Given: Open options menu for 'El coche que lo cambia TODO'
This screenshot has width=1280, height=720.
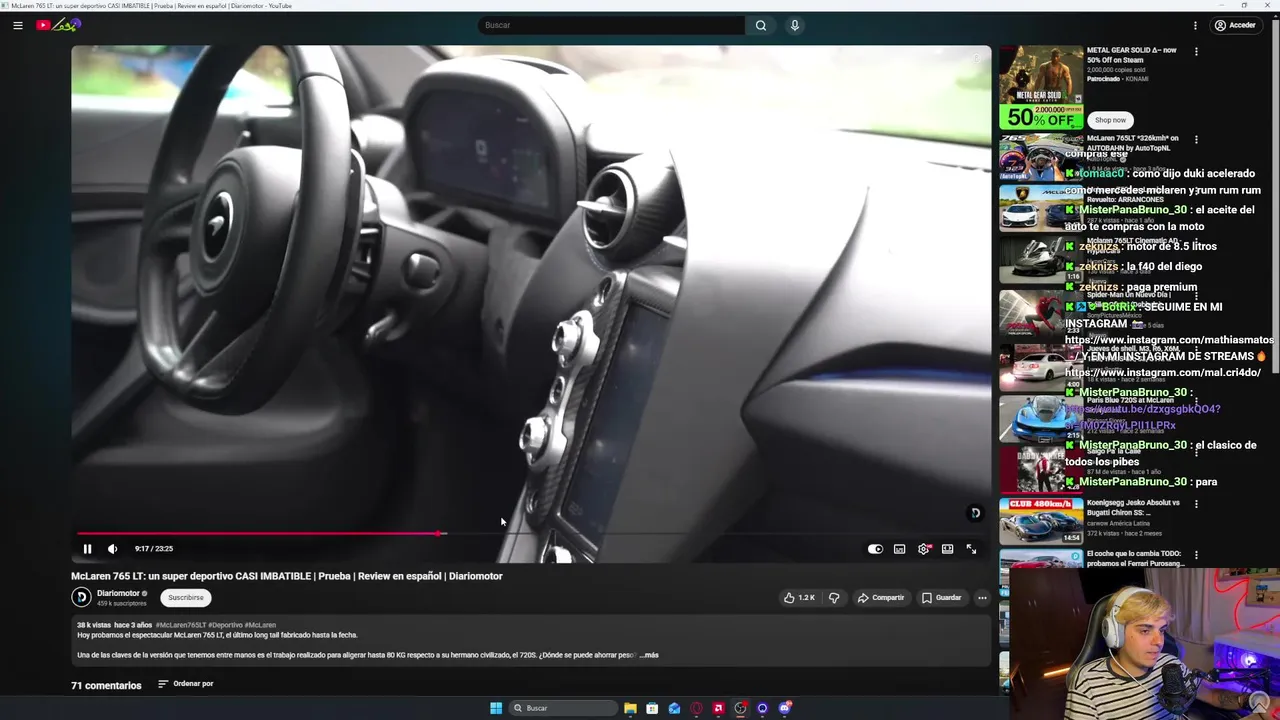Looking at the screenshot, I should (1196, 555).
